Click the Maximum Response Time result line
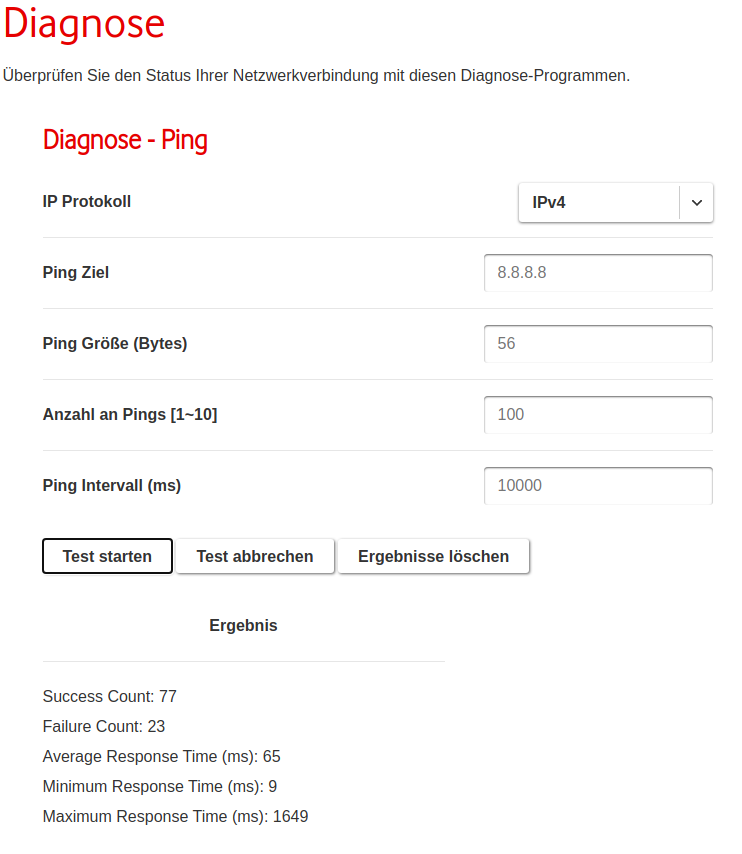Image resolution: width=742 pixels, height=854 pixels. point(175,816)
